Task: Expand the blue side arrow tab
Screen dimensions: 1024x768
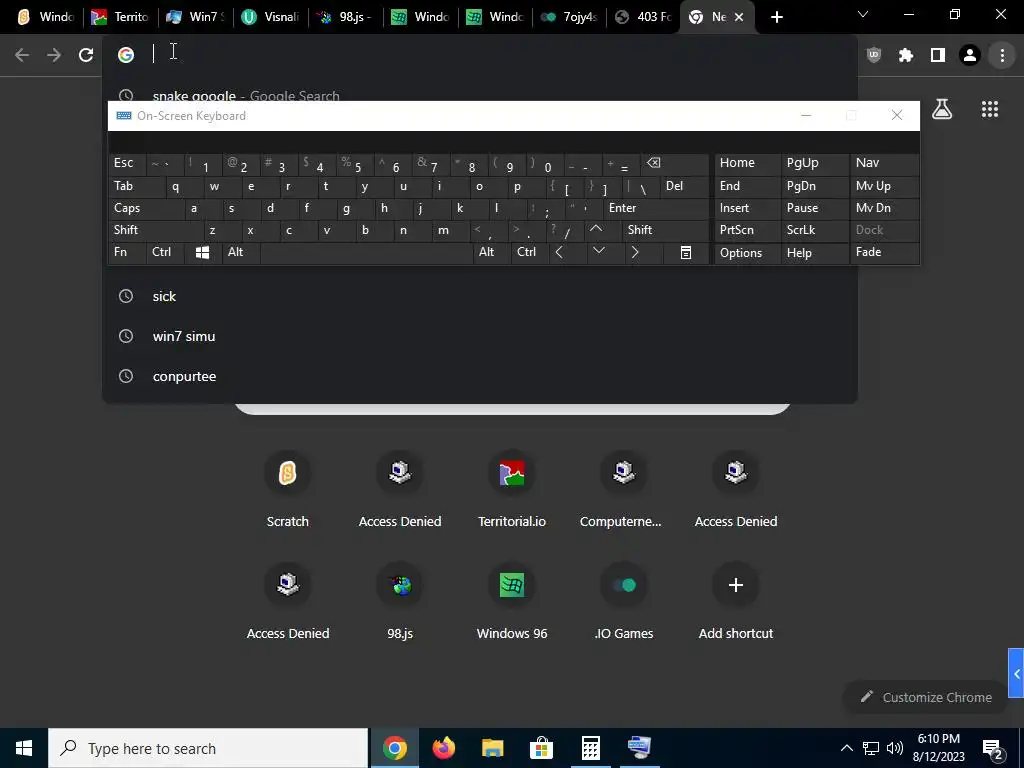Action: [x=1016, y=674]
